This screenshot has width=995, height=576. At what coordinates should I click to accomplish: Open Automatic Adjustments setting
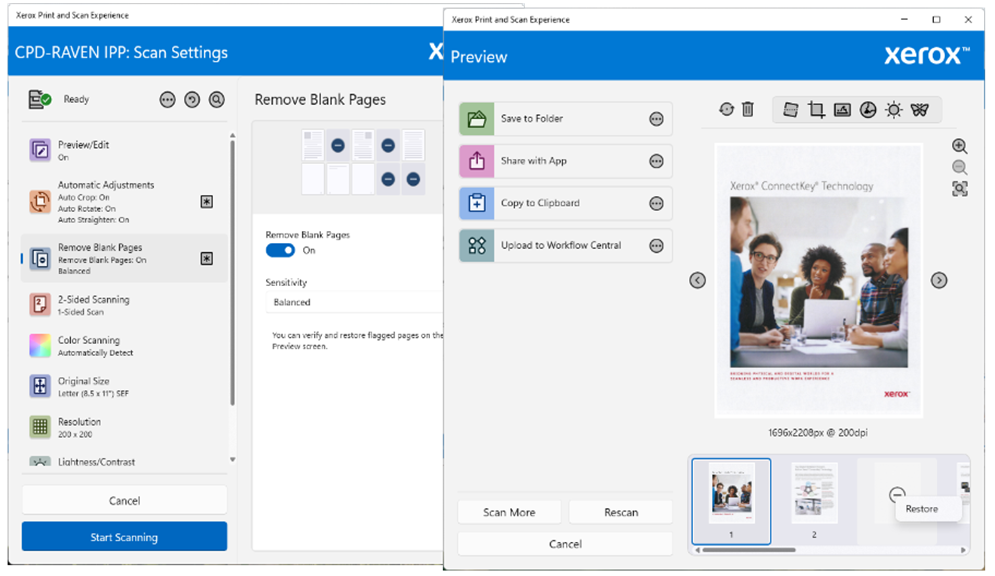tap(124, 202)
